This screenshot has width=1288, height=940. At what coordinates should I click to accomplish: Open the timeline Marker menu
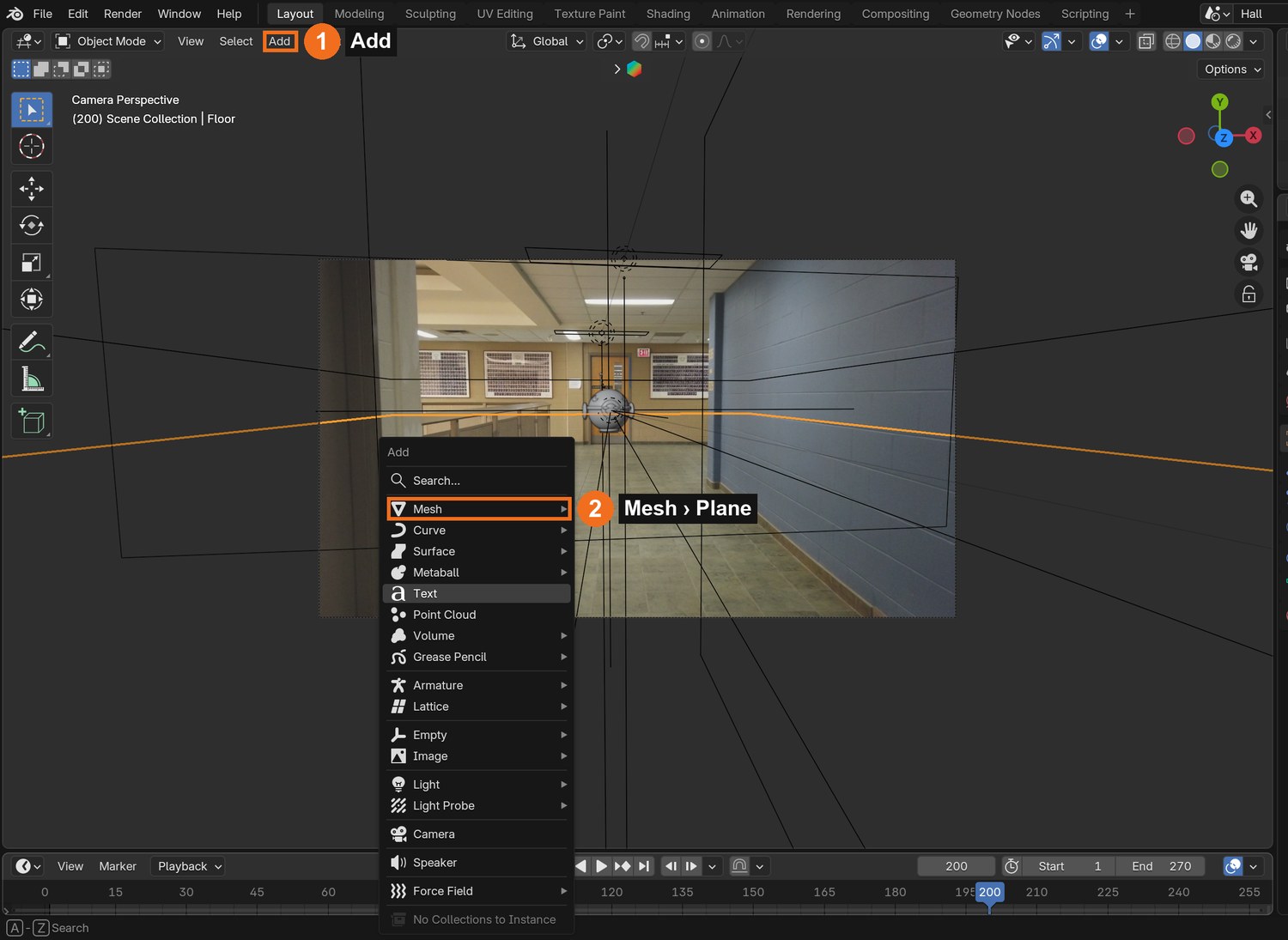[x=118, y=866]
